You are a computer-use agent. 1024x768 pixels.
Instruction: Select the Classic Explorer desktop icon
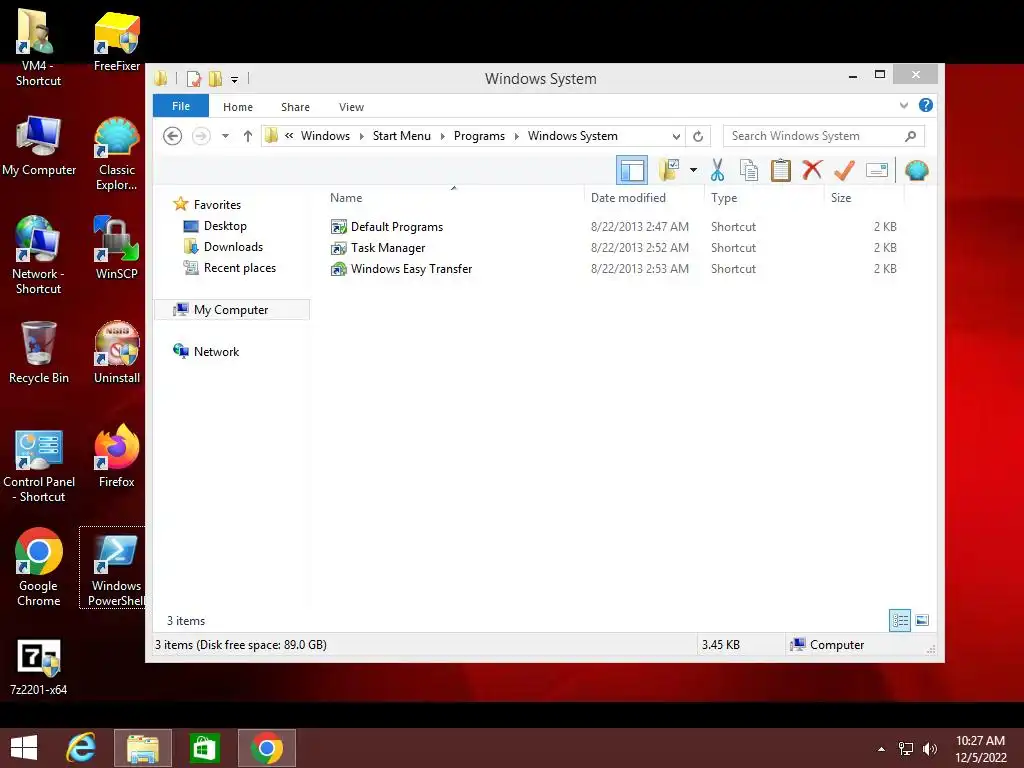pyautogui.click(x=116, y=154)
